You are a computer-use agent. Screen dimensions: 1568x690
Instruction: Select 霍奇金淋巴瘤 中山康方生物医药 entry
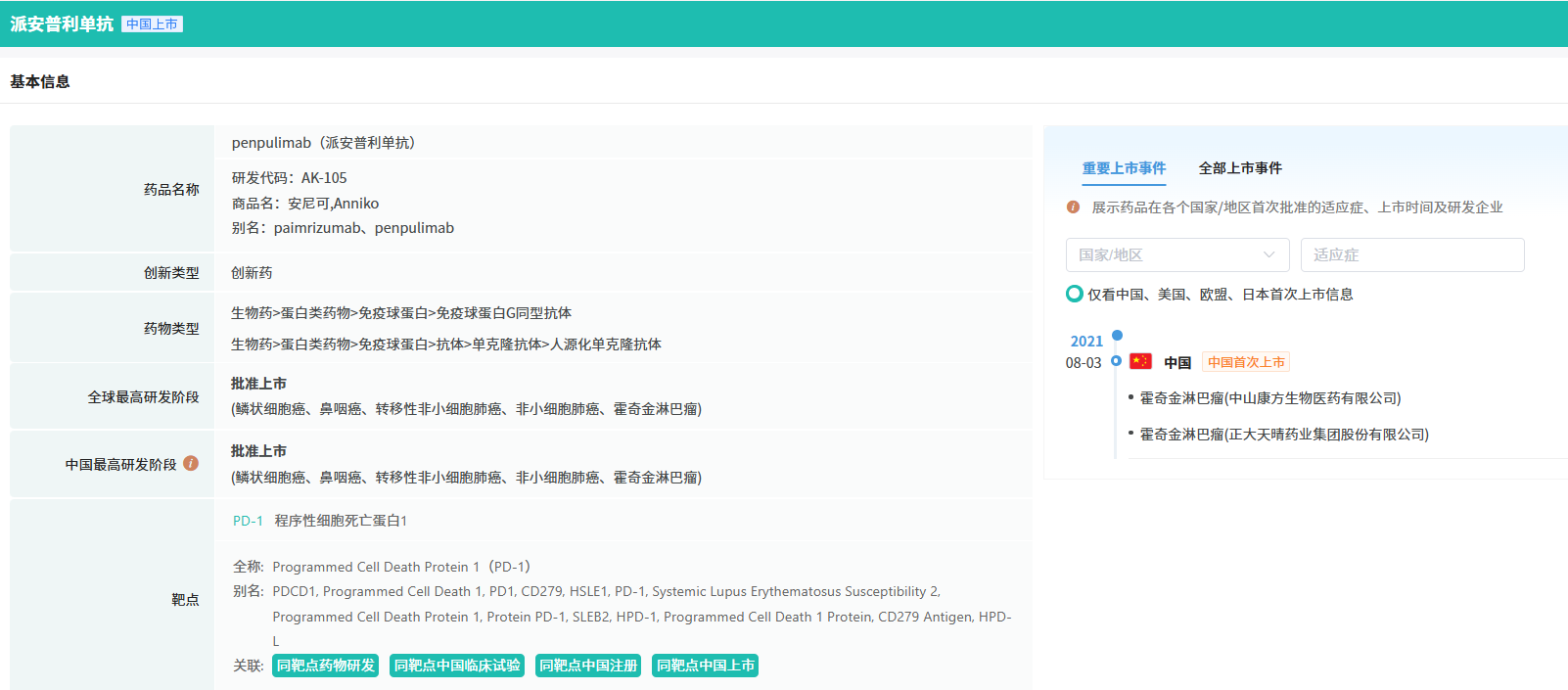click(x=1269, y=398)
